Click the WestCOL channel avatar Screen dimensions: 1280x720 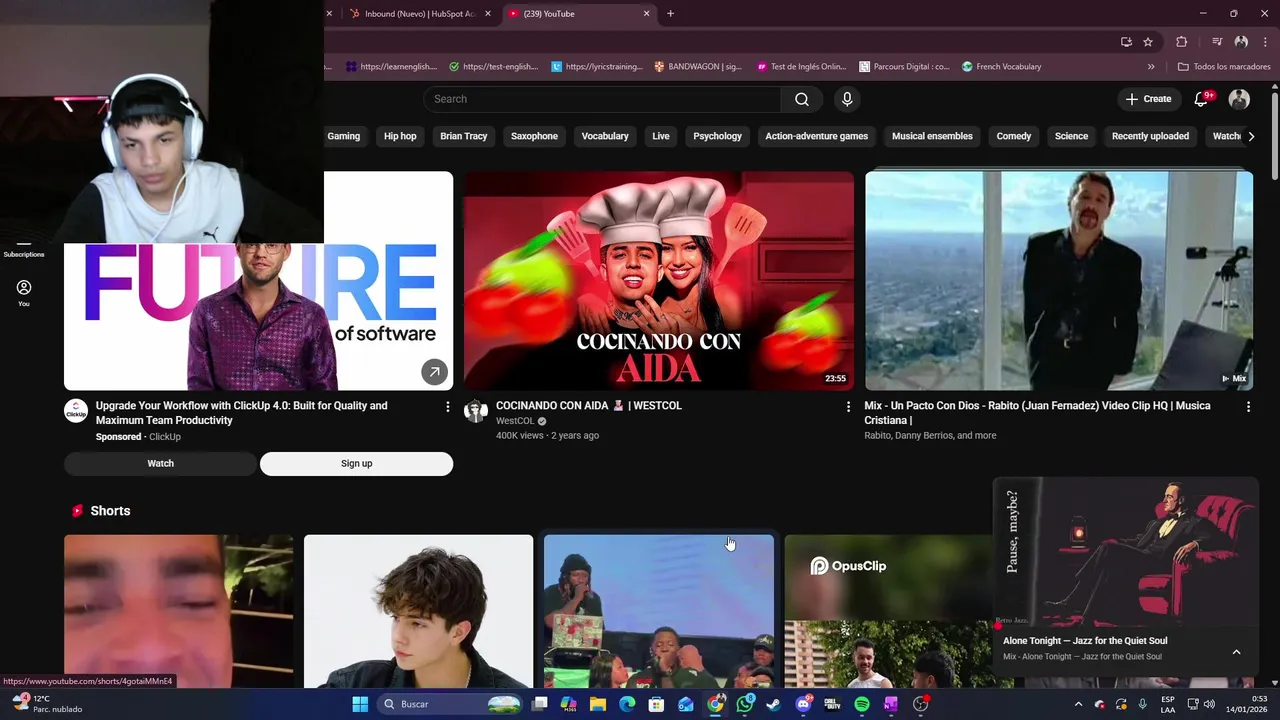click(476, 411)
